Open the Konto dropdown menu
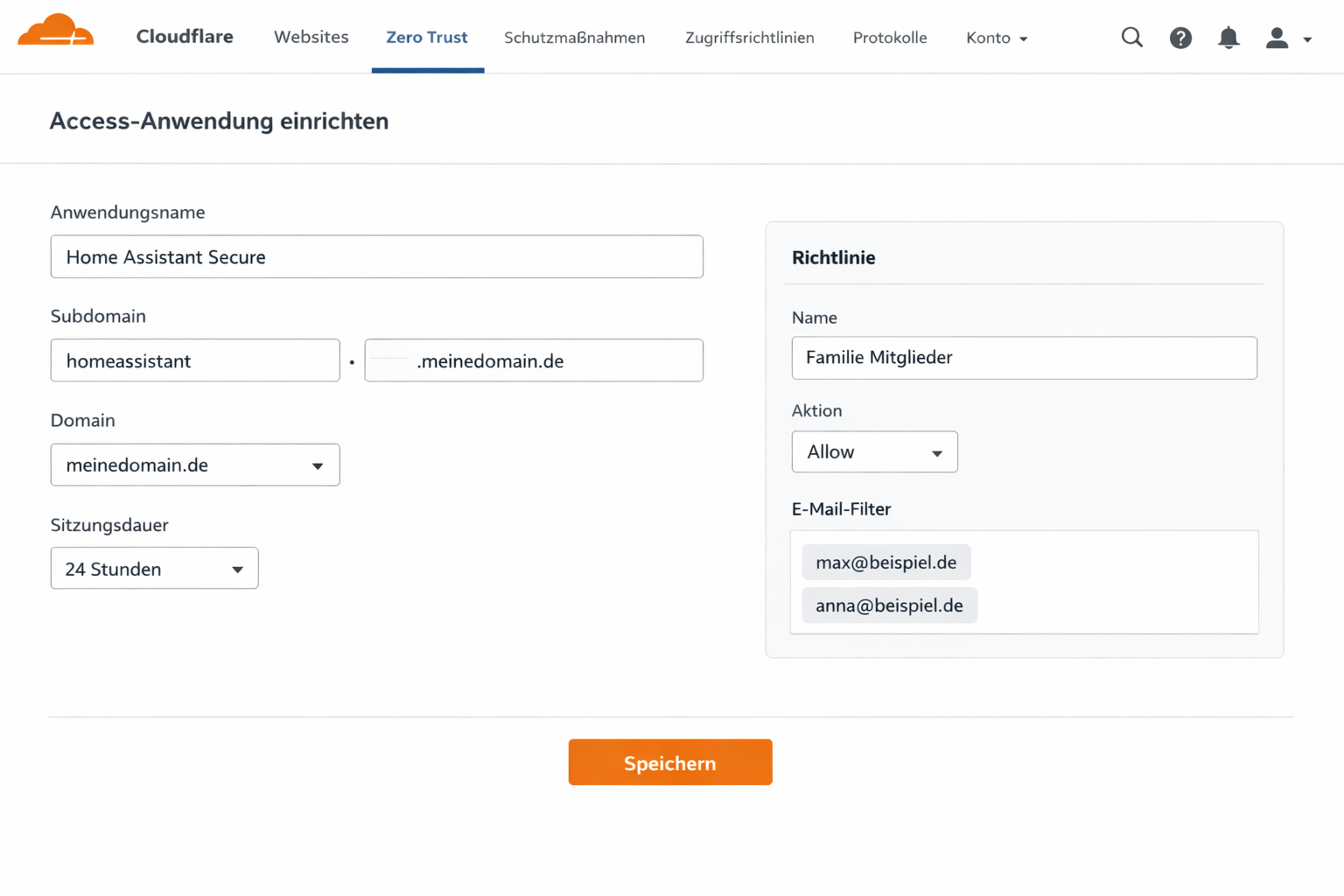Viewport: 1344px width, 896px height. pos(997,38)
